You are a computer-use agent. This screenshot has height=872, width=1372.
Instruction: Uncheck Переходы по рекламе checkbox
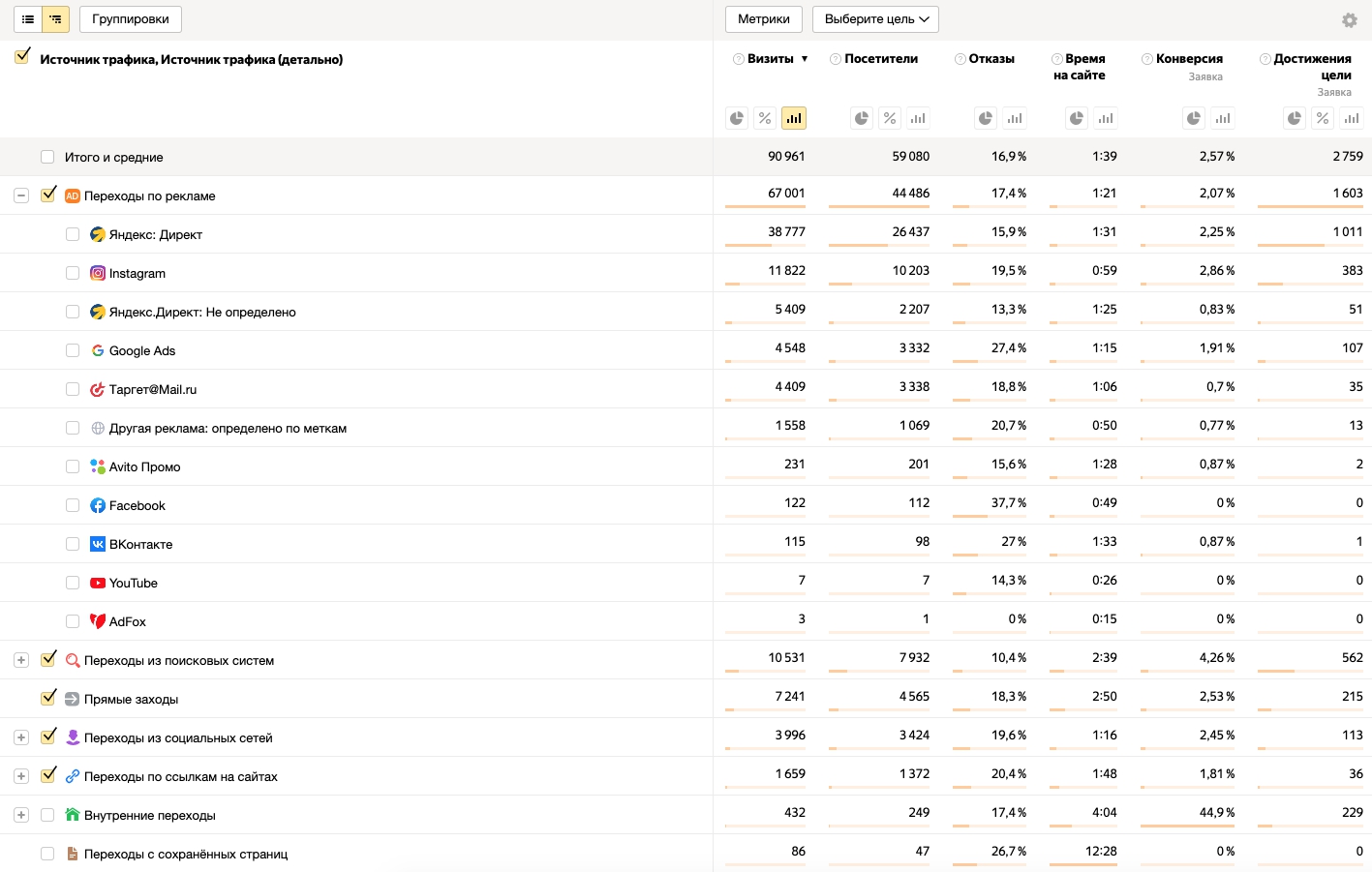tap(48, 195)
